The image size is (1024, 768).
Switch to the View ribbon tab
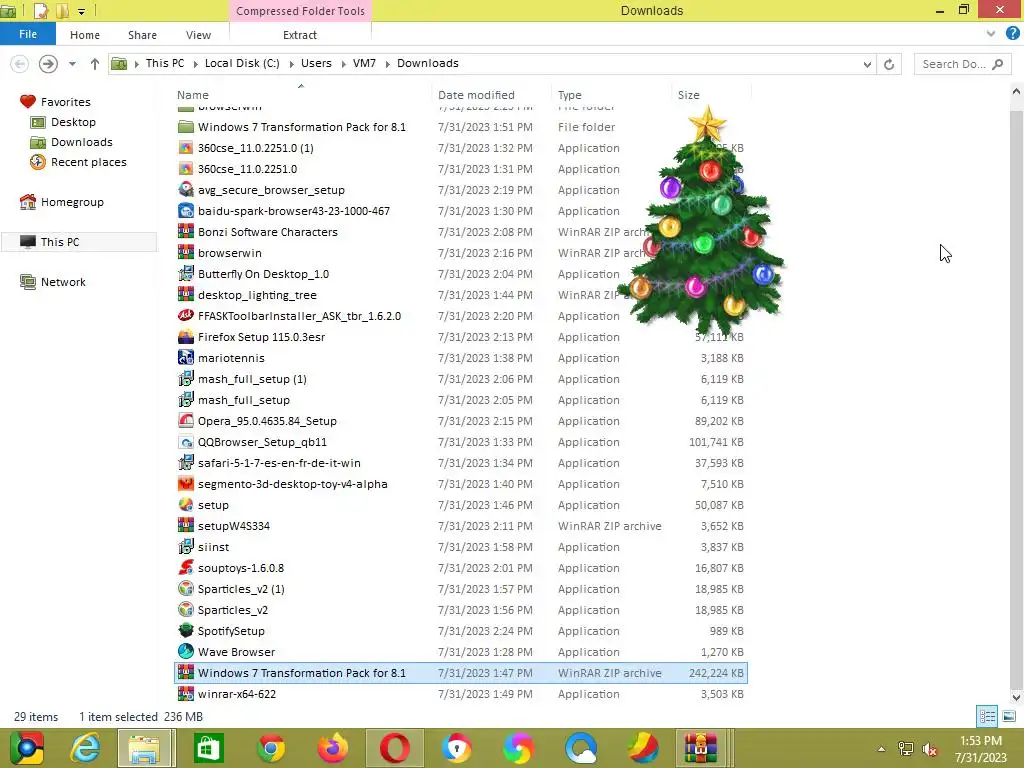click(198, 35)
